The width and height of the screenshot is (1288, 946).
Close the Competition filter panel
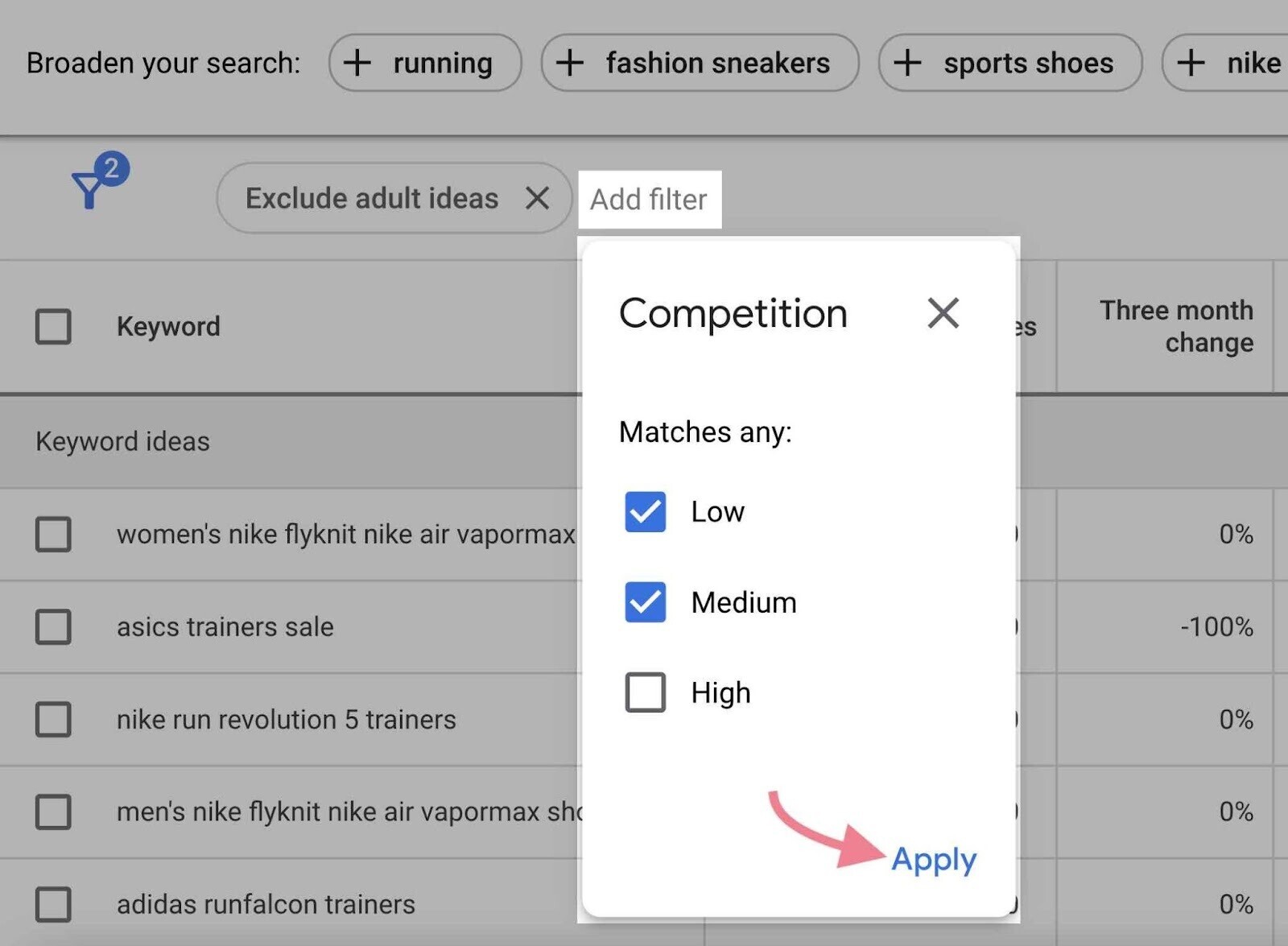coord(943,313)
